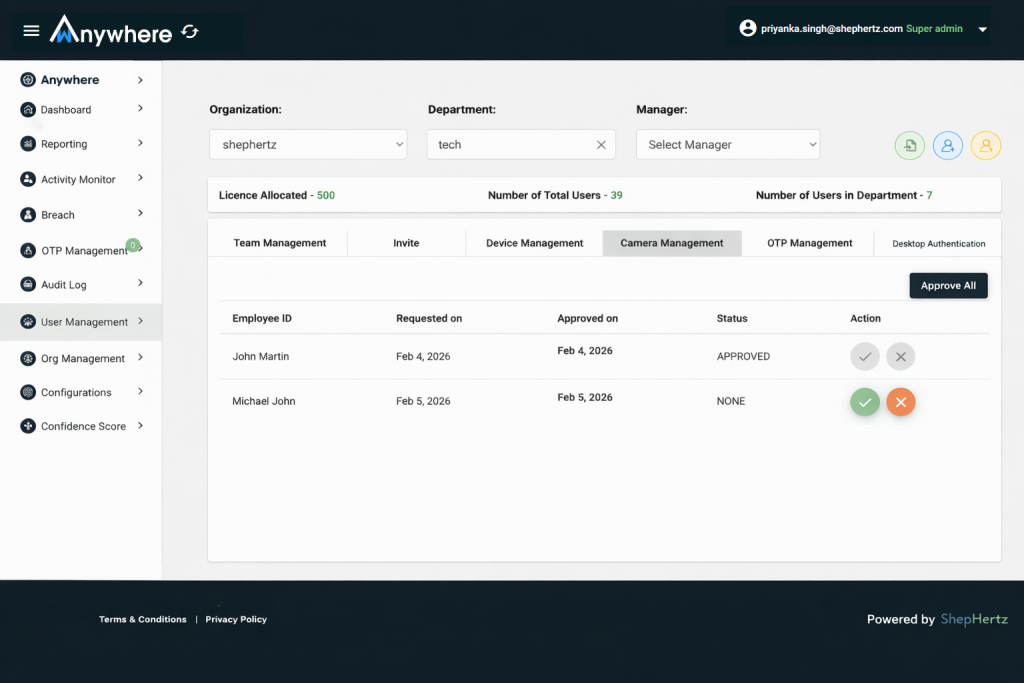Clear the tech department field

pos(601,145)
